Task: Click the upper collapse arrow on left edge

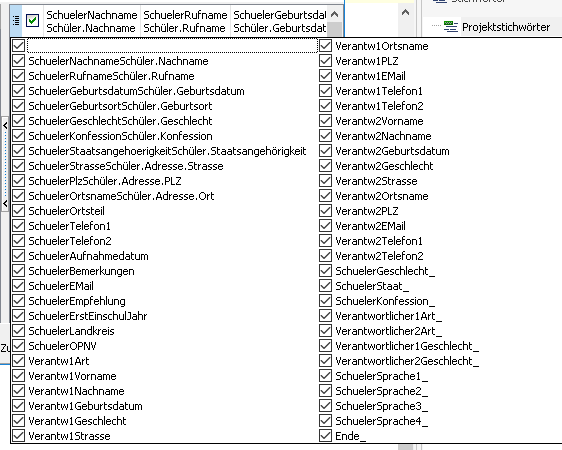Action: pos(5,125)
